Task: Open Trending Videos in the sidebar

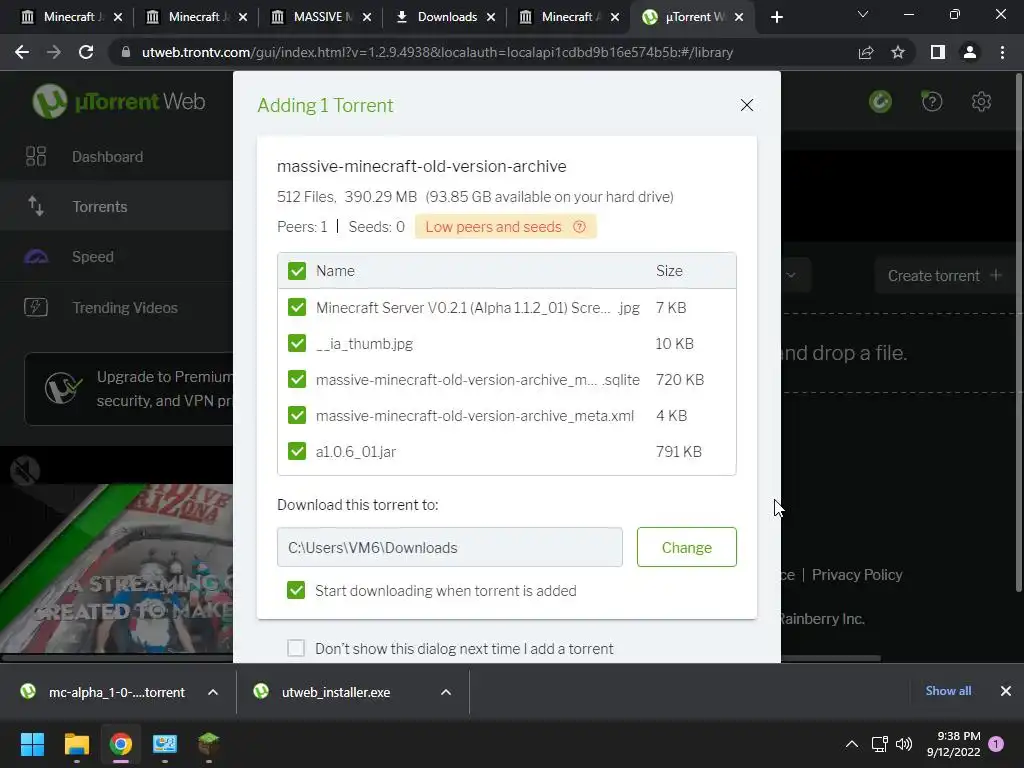Action: (116, 307)
